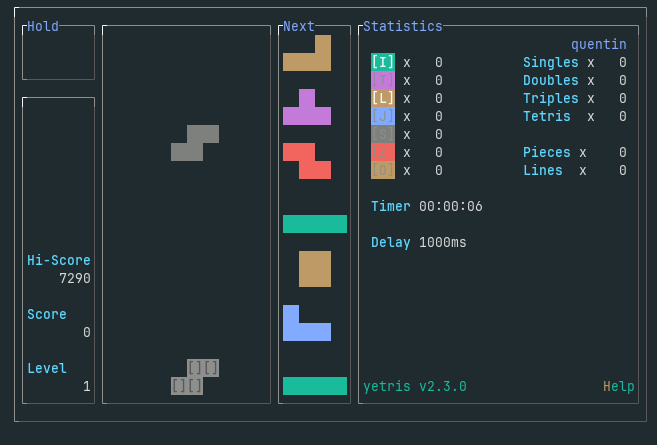Select the green I piece below the Z piece
Screen dimensions: 657x445
[x=315, y=224]
